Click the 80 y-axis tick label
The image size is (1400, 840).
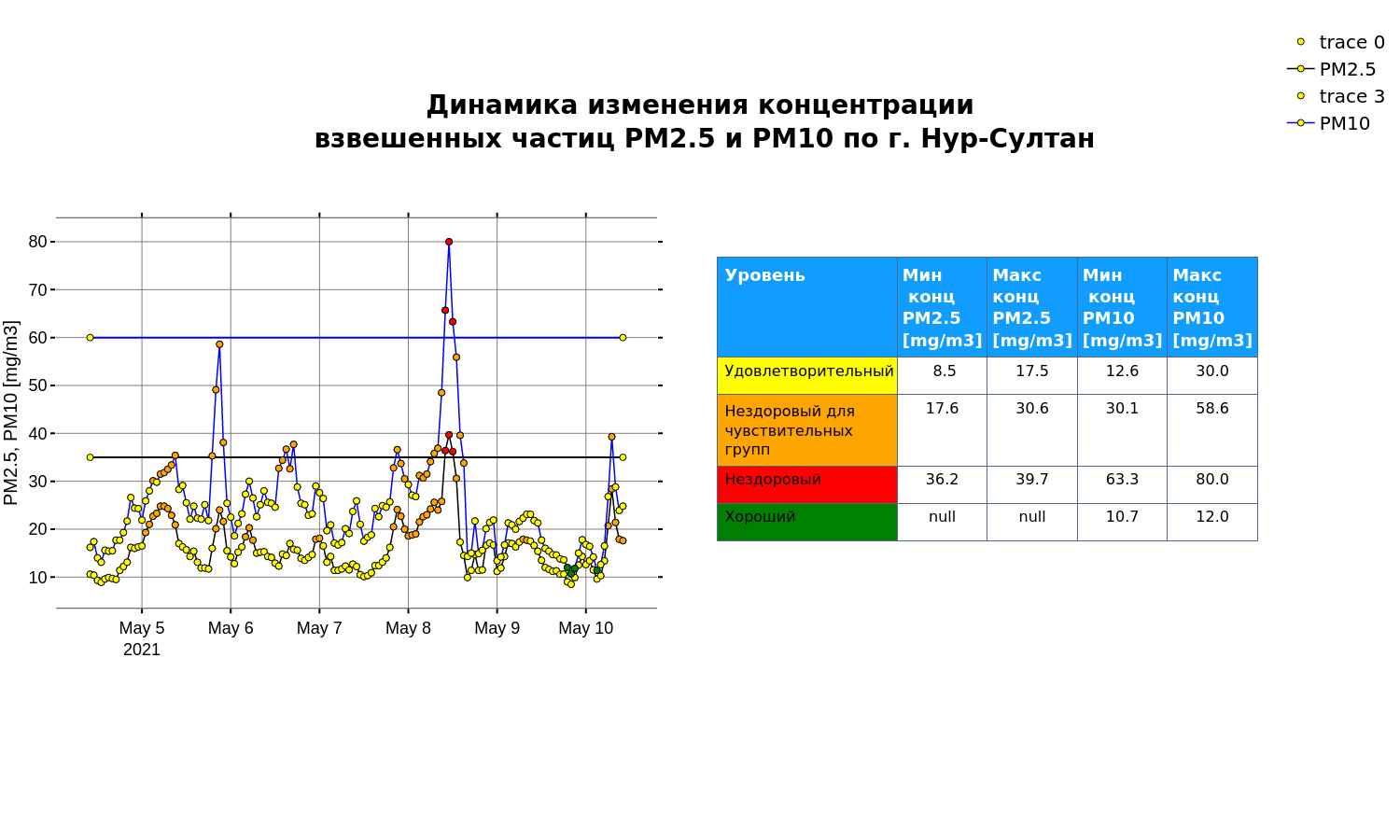pos(37,242)
